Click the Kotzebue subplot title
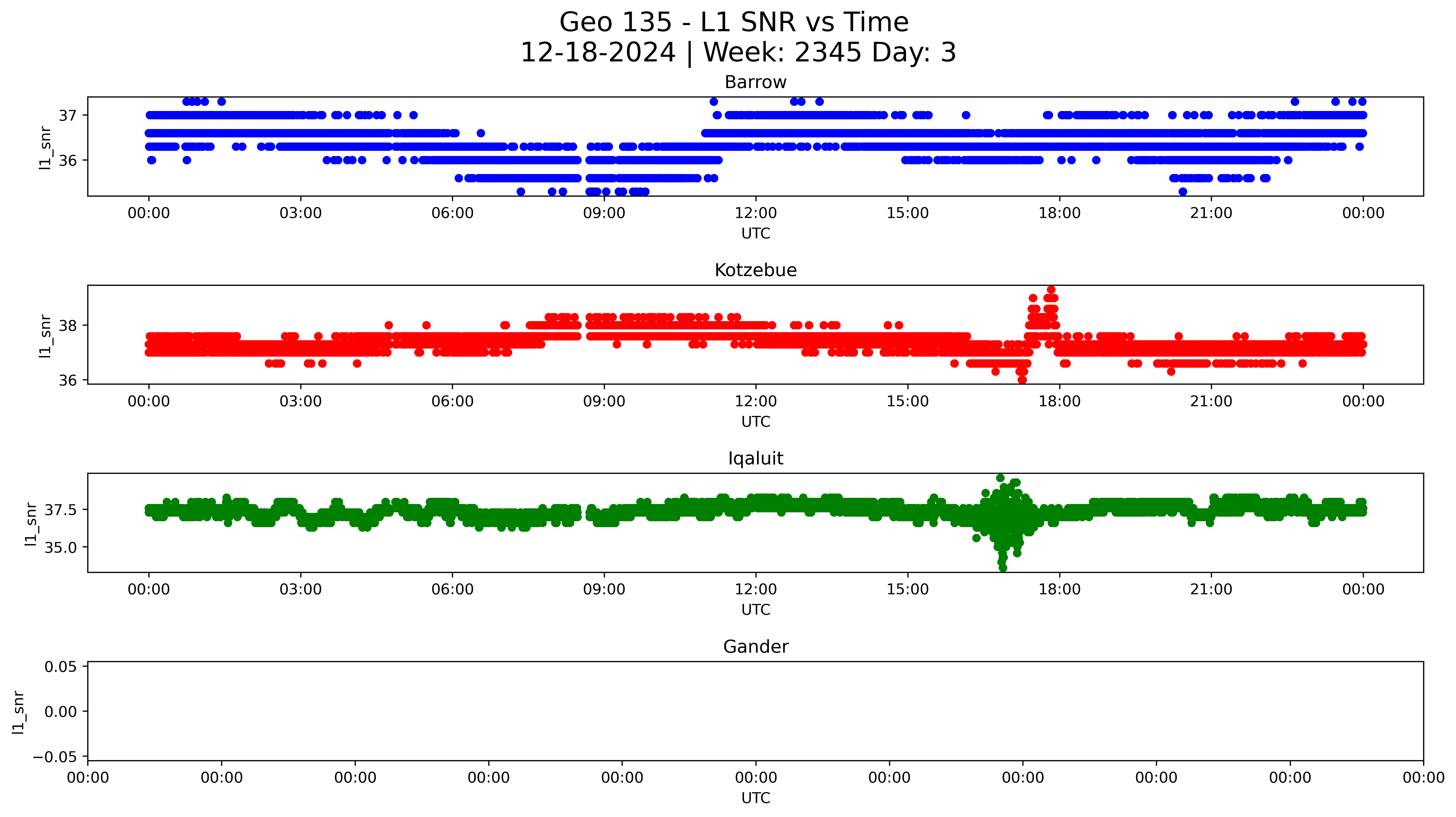Screen dimensions: 1456x817 coord(755,270)
